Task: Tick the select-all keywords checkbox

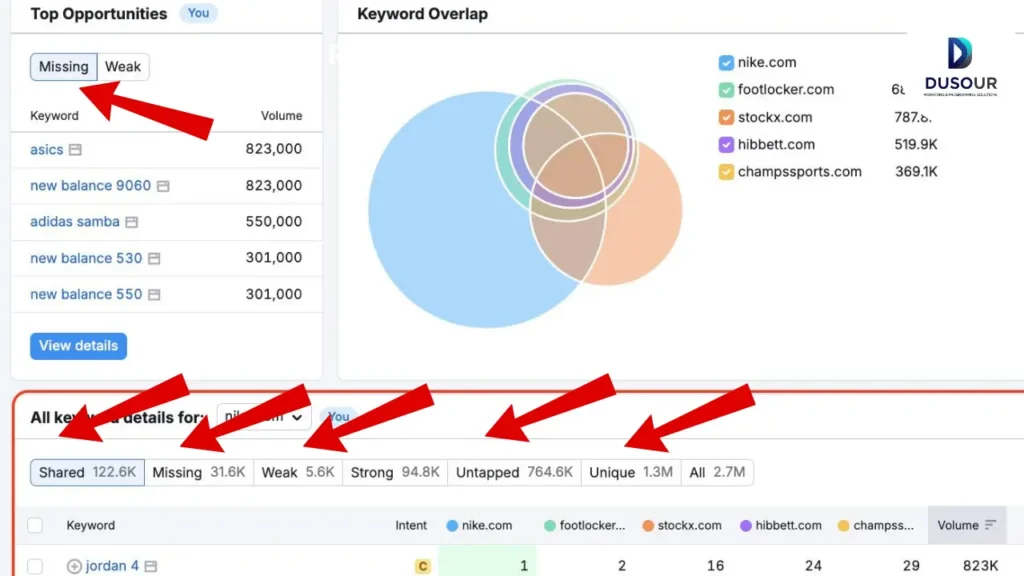Action: point(35,525)
